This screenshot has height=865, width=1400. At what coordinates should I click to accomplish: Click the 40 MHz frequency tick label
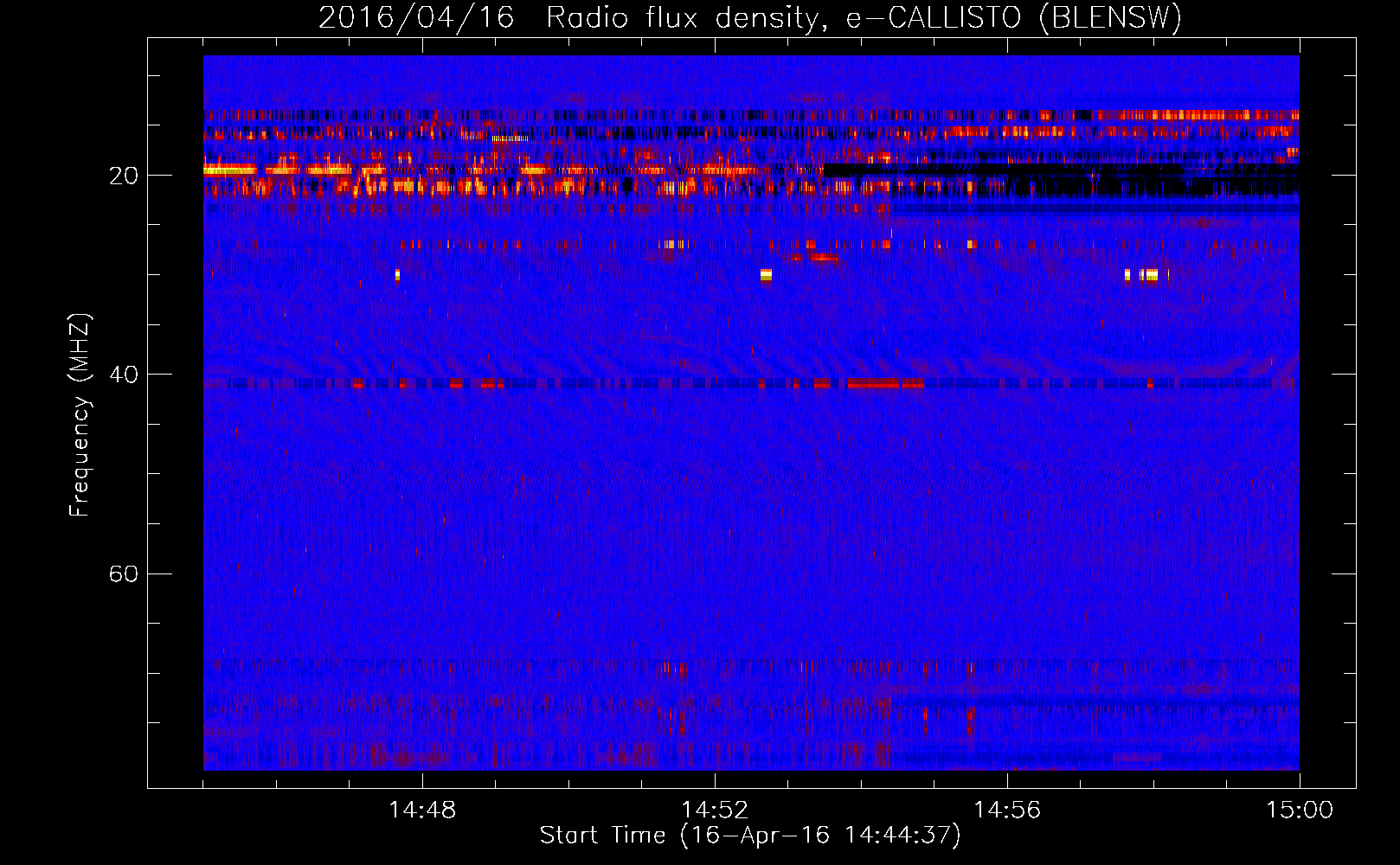123,375
